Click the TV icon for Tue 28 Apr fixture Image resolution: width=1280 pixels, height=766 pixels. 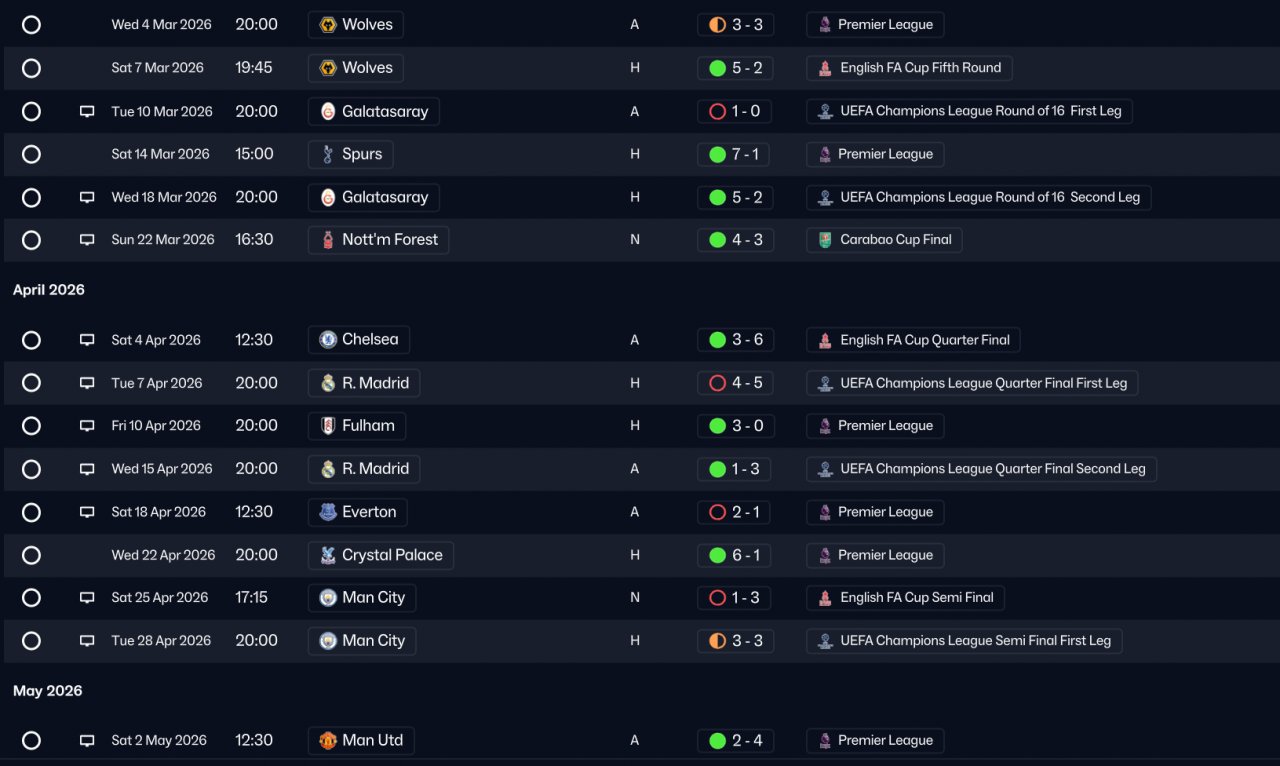tap(87, 641)
